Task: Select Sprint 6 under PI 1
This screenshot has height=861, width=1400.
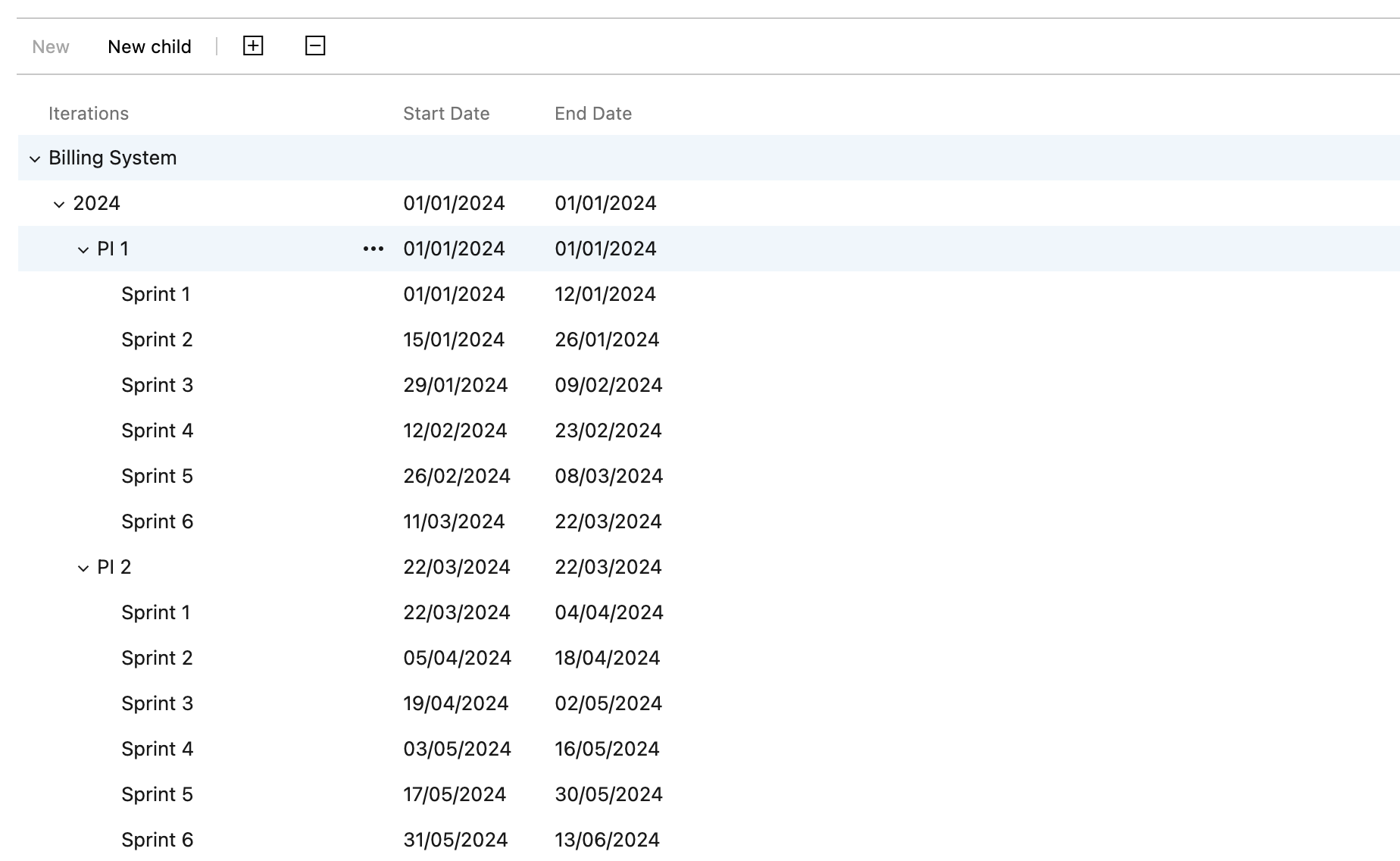Action: [157, 521]
